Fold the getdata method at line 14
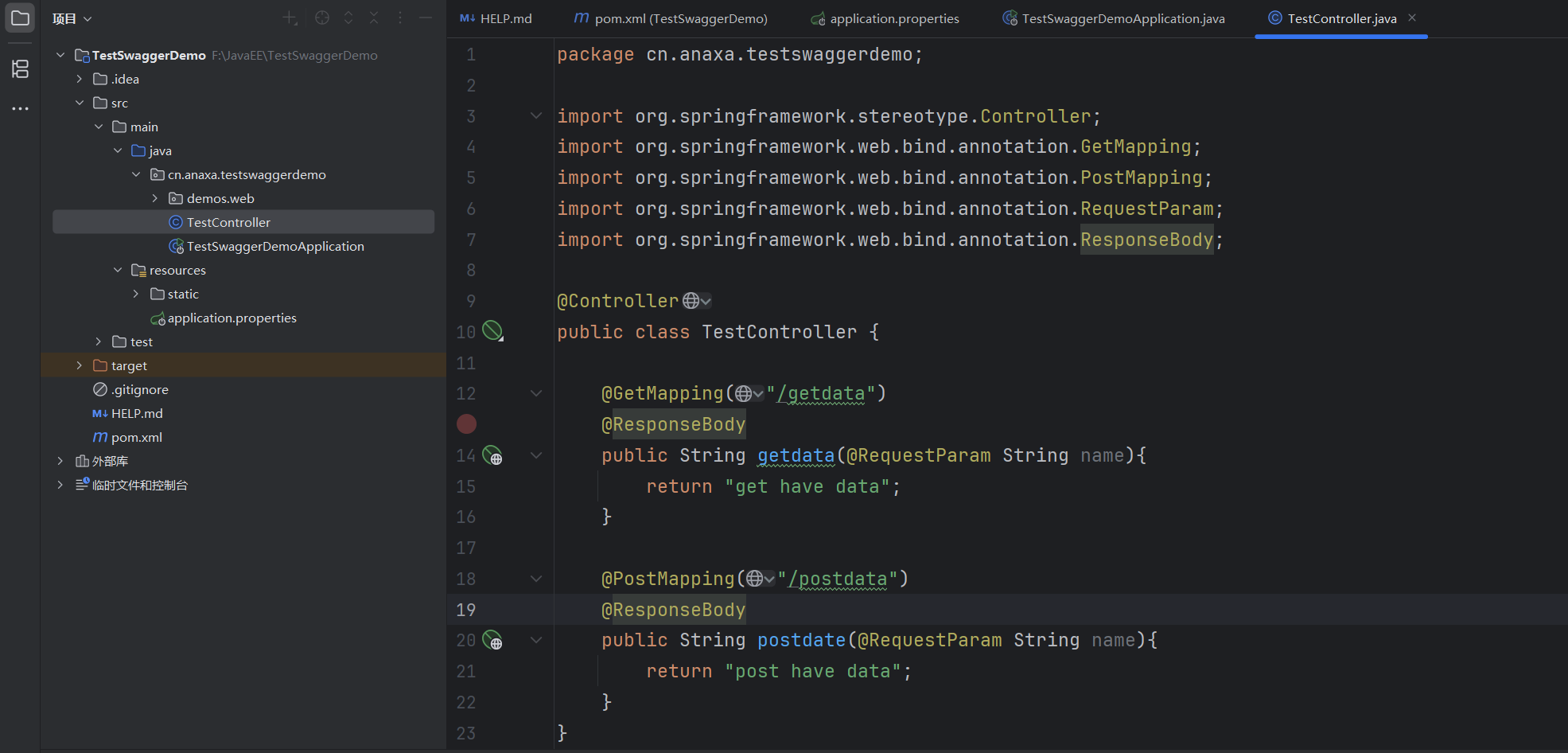The width and height of the screenshot is (1568, 753). click(x=536, y=455)
